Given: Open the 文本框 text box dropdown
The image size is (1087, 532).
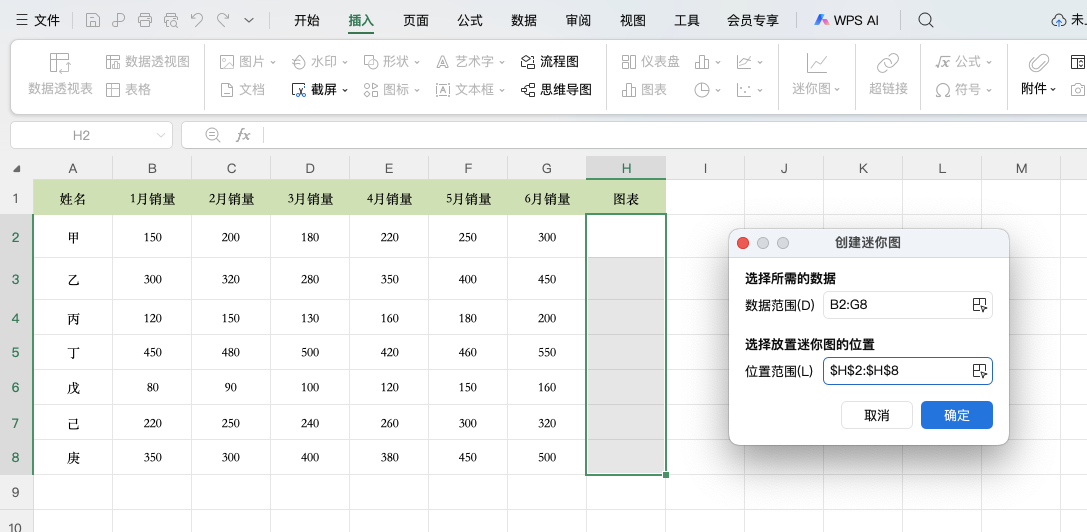Looking at the screenshot, I should coord(471,89).
